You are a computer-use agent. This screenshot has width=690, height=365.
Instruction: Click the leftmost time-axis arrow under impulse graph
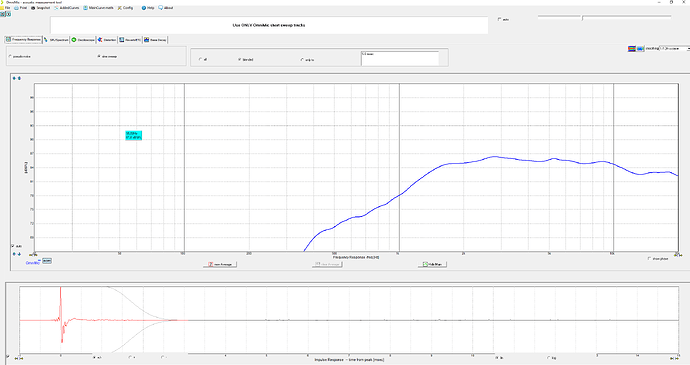coord(16,358)
